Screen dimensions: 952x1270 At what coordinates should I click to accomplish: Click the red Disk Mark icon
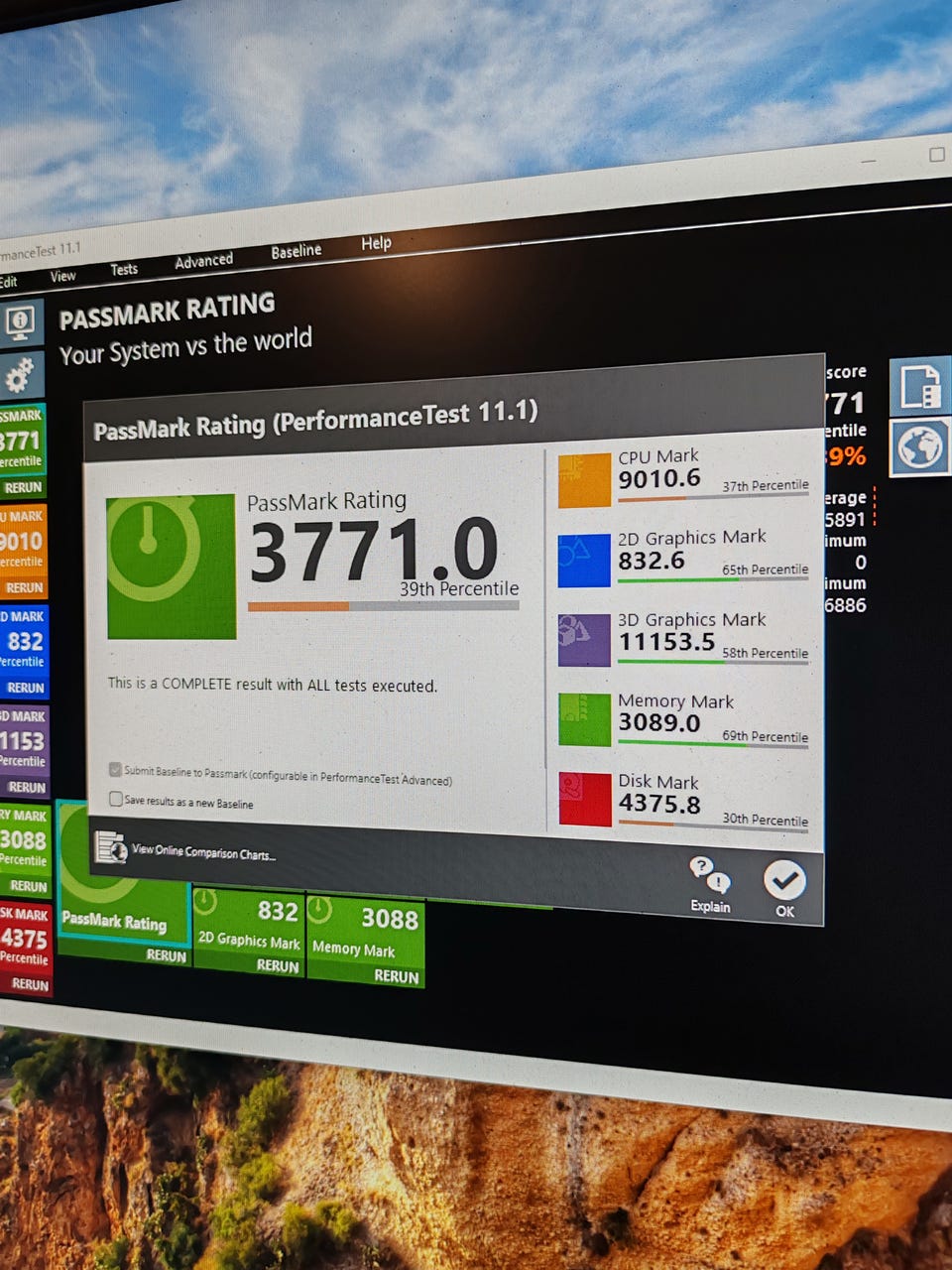(584, 799)
